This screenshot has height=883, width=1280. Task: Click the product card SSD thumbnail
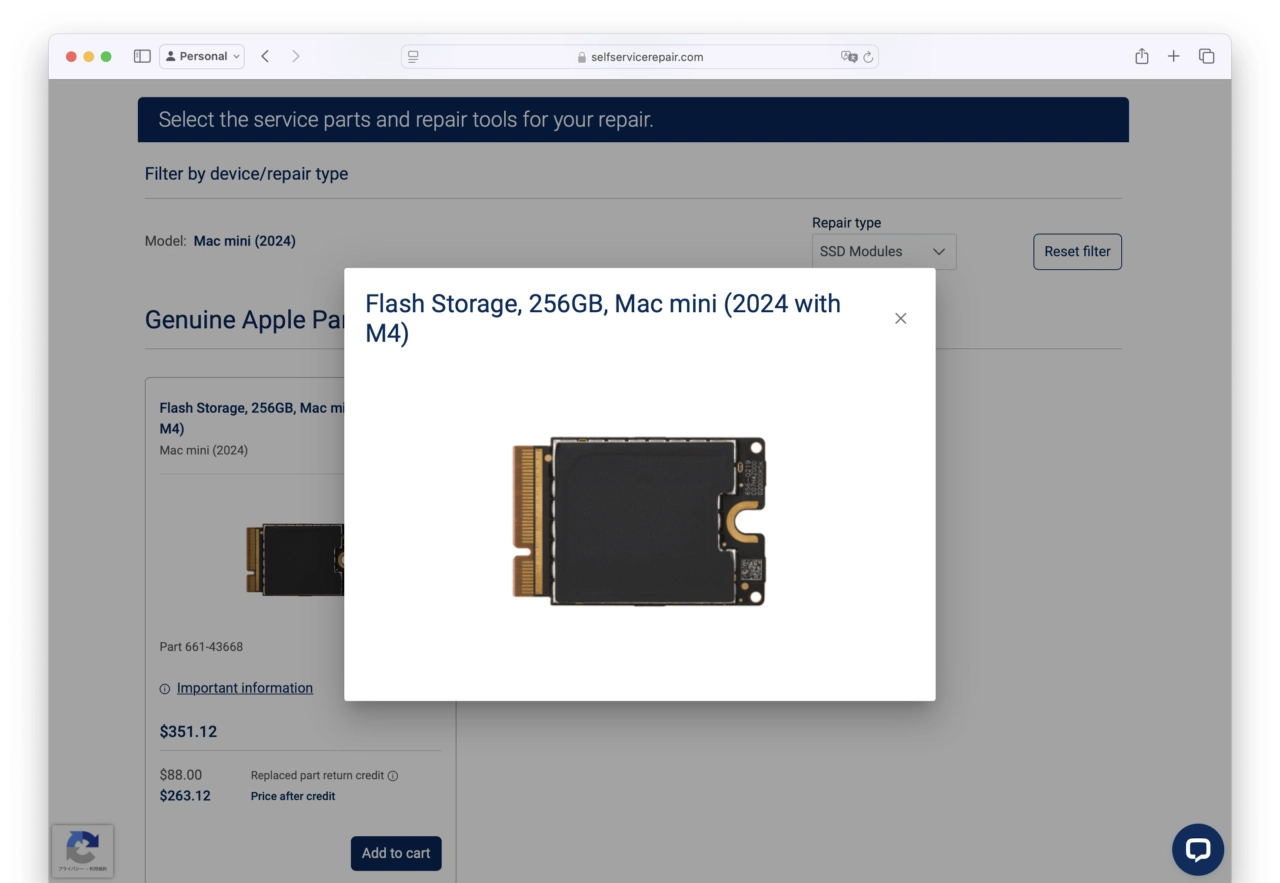[x=296, y=560]
